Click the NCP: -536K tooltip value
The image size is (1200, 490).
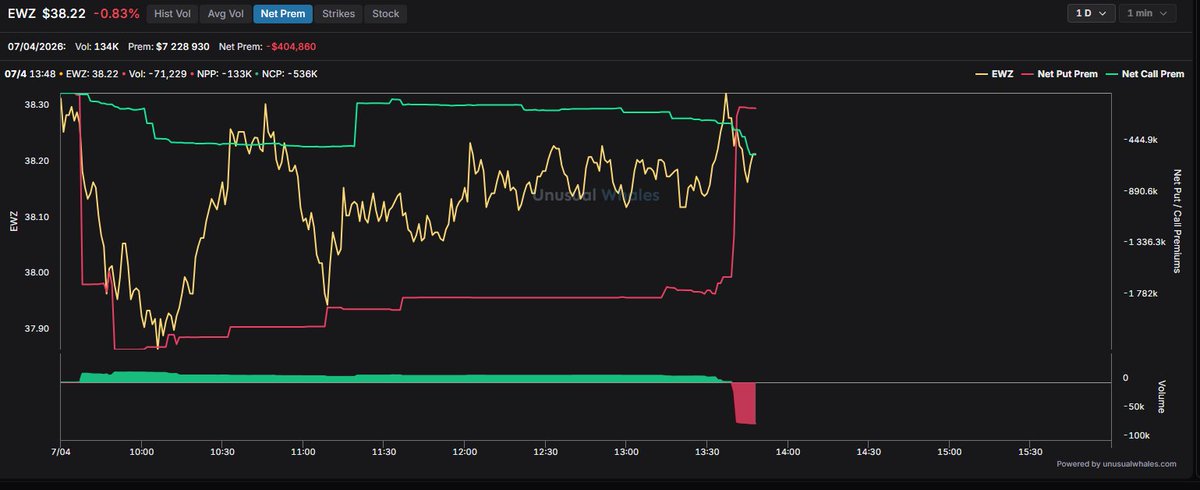click(x=287, y=74)
